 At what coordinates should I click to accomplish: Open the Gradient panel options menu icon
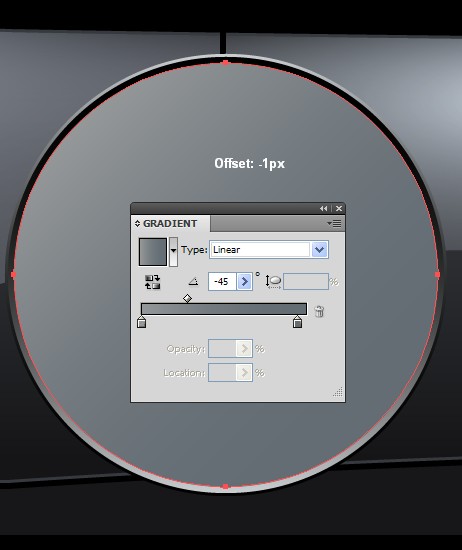334,223
